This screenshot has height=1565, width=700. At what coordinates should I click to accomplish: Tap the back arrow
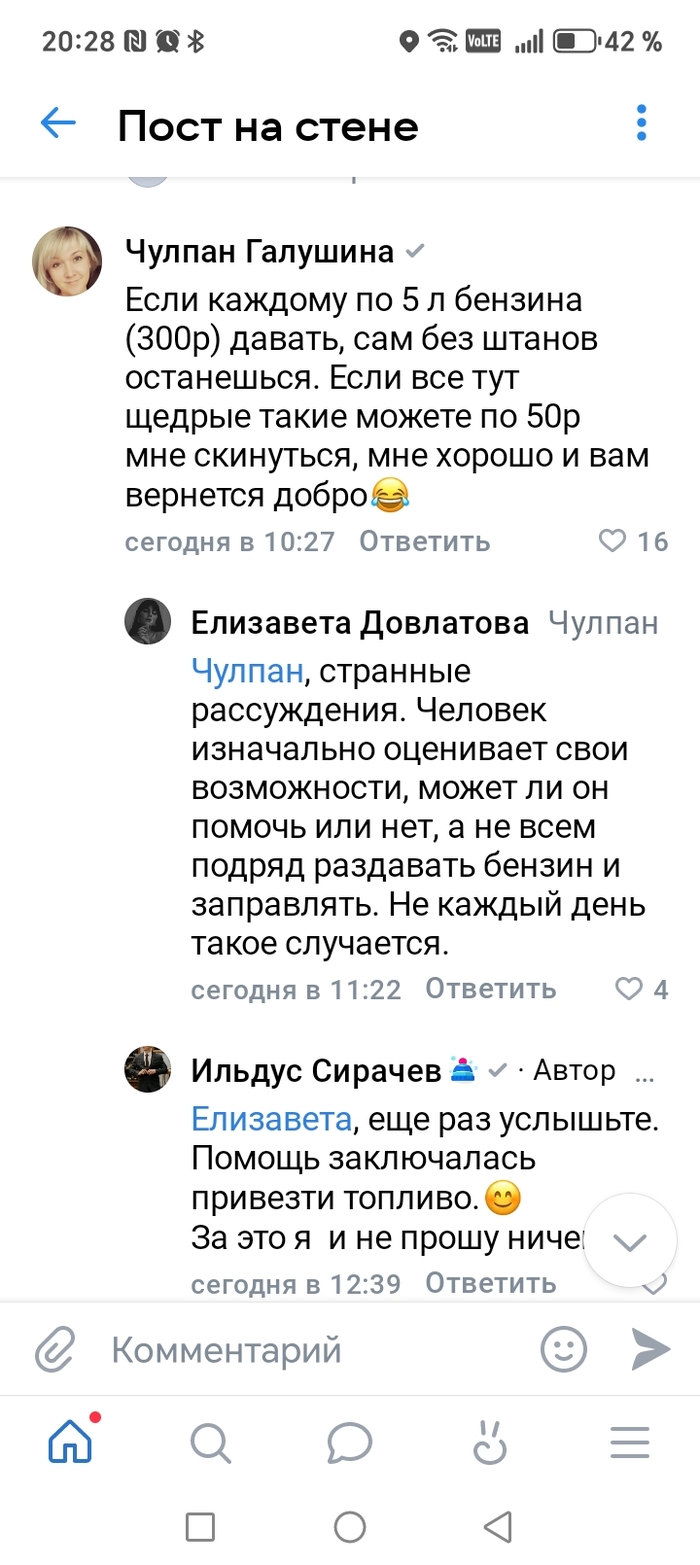click(58, 124)
